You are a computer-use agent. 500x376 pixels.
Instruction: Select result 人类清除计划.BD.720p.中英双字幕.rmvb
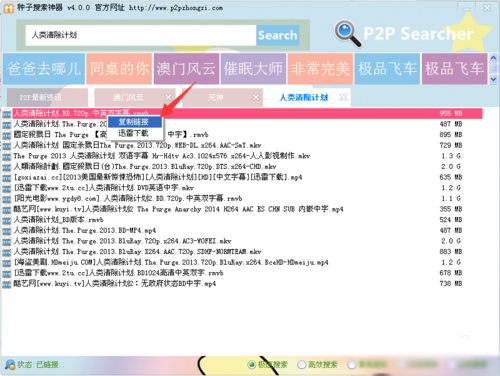point(247,113)
